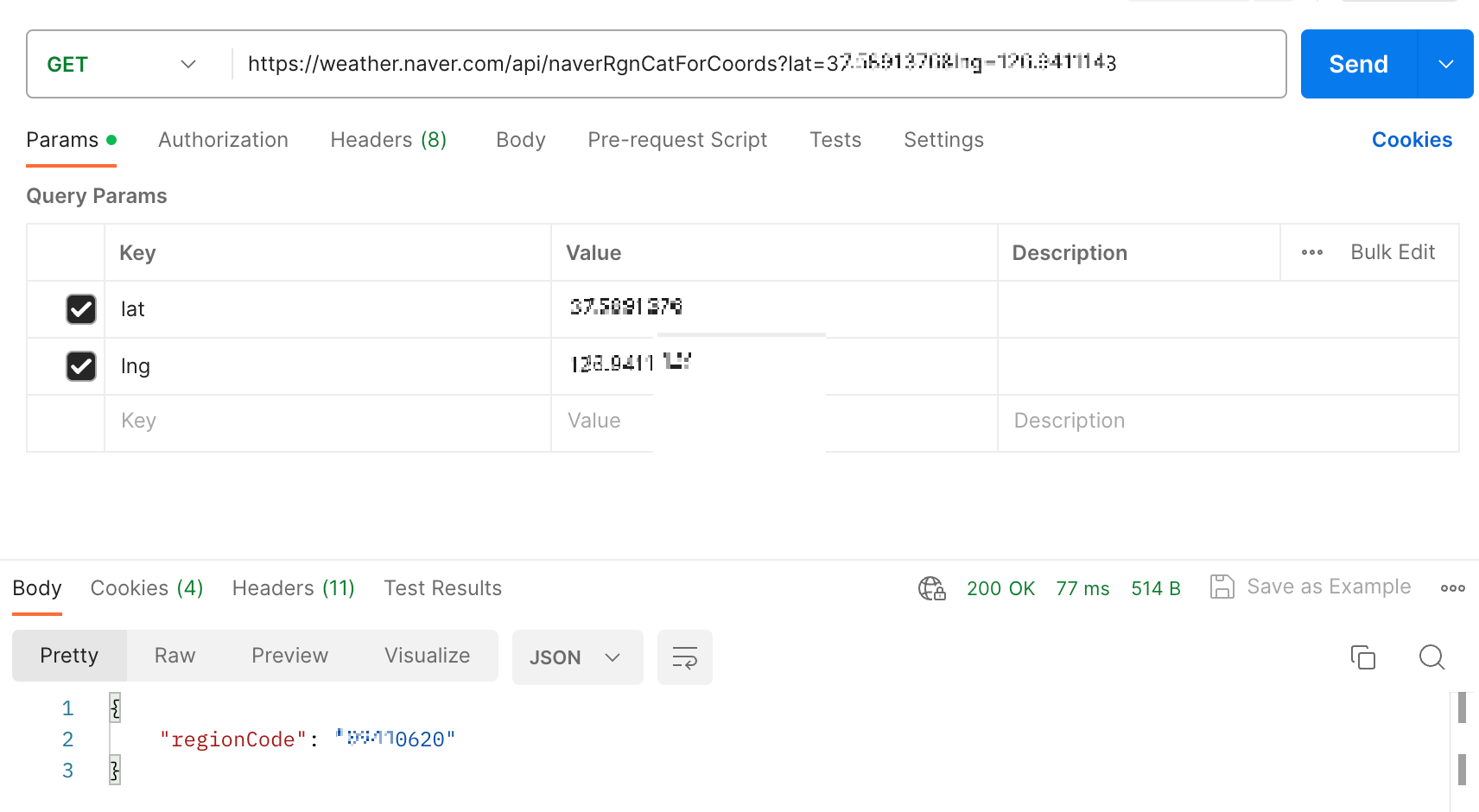
Task: Click the Description column header
Action: click(1070, 253)
